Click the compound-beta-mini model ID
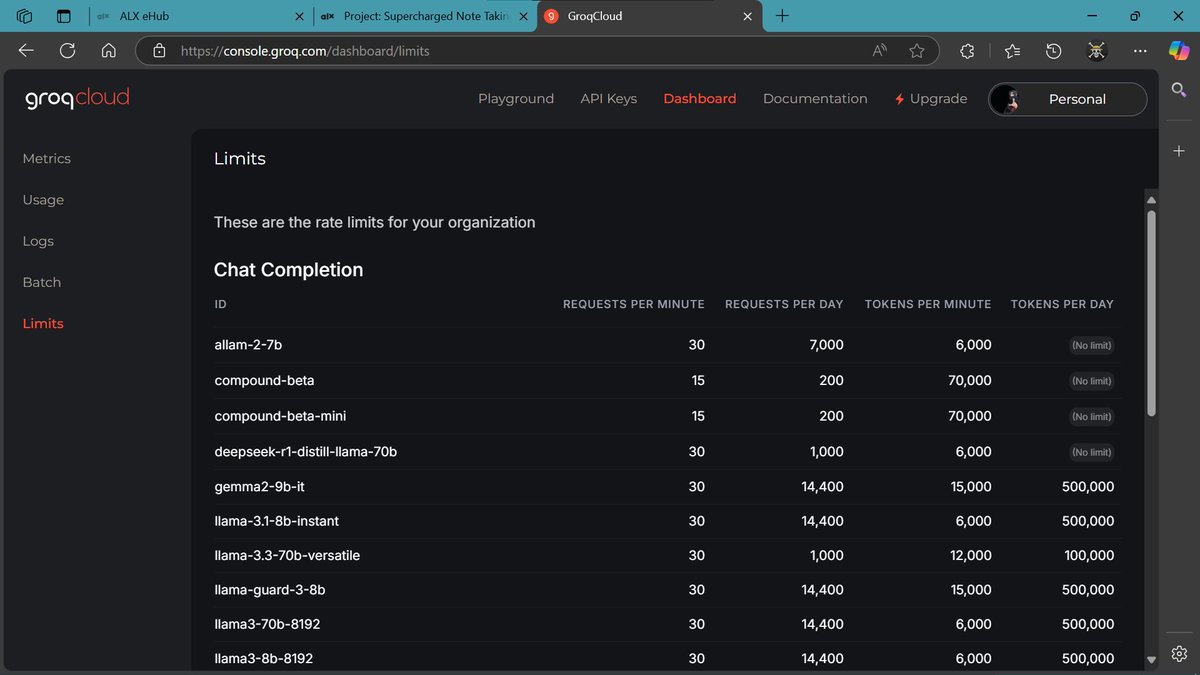Screen dimensions: 1200x675 pyautogui.click(x=280, y=416)
